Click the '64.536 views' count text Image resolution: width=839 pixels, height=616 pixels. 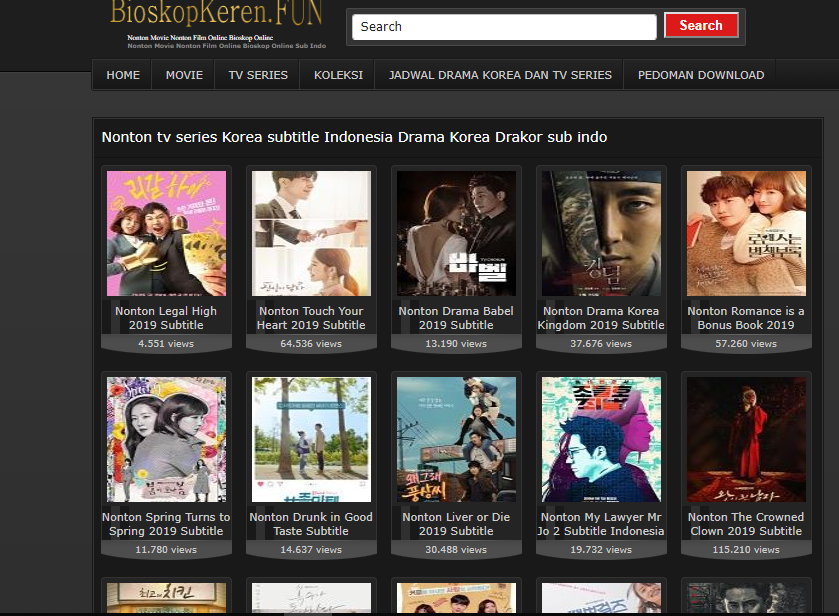point(311,344)
